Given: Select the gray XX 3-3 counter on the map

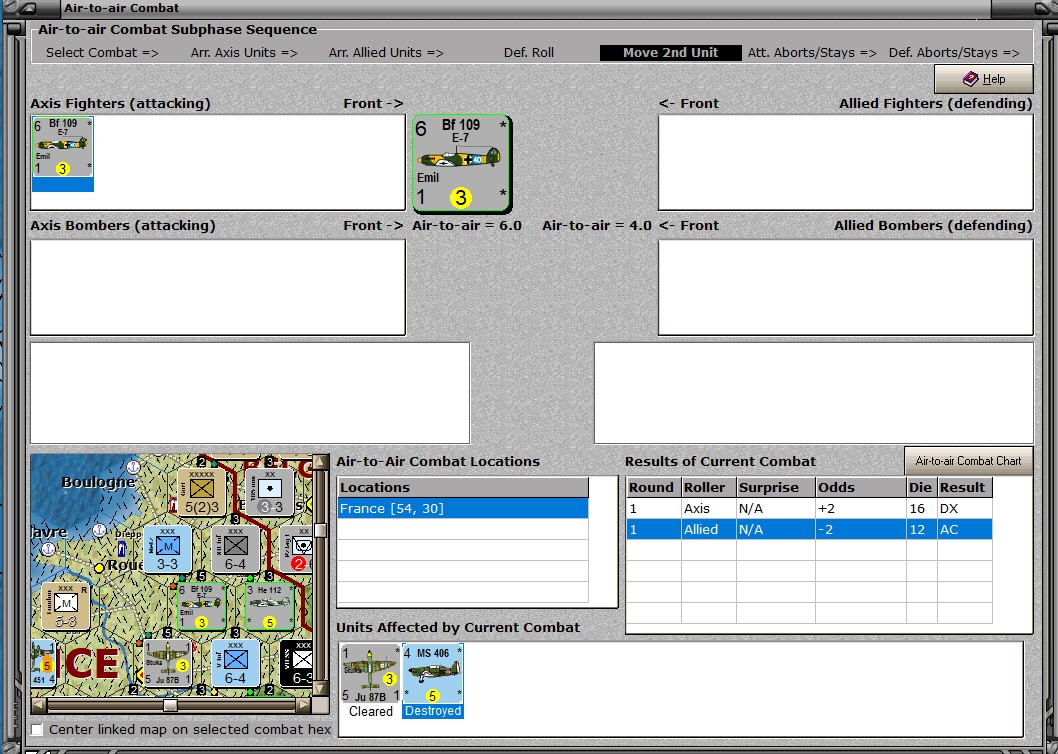Looking at the screenshot, I should (x=269, y=492).
